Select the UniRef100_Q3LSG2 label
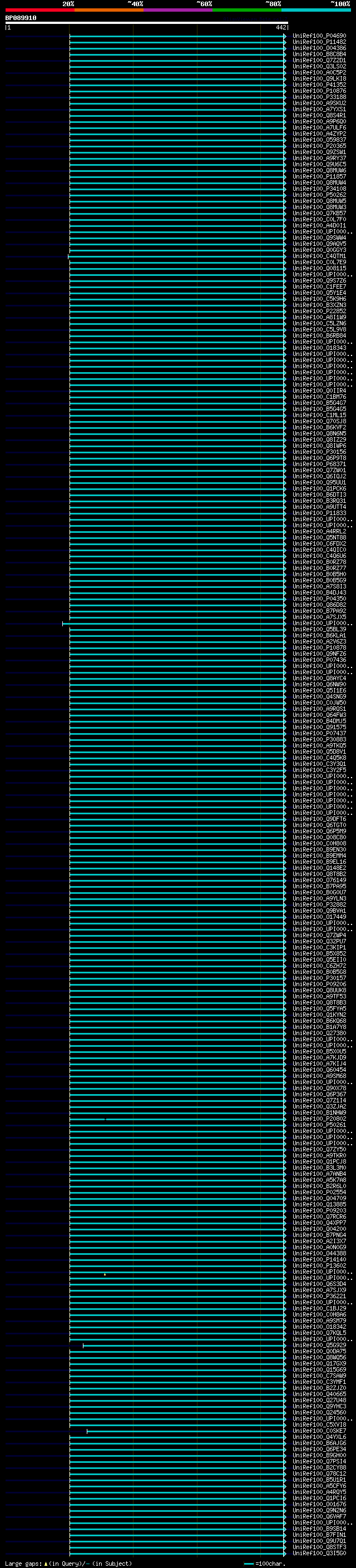This screenshot has width=356, height=1568. pos(319,66)
